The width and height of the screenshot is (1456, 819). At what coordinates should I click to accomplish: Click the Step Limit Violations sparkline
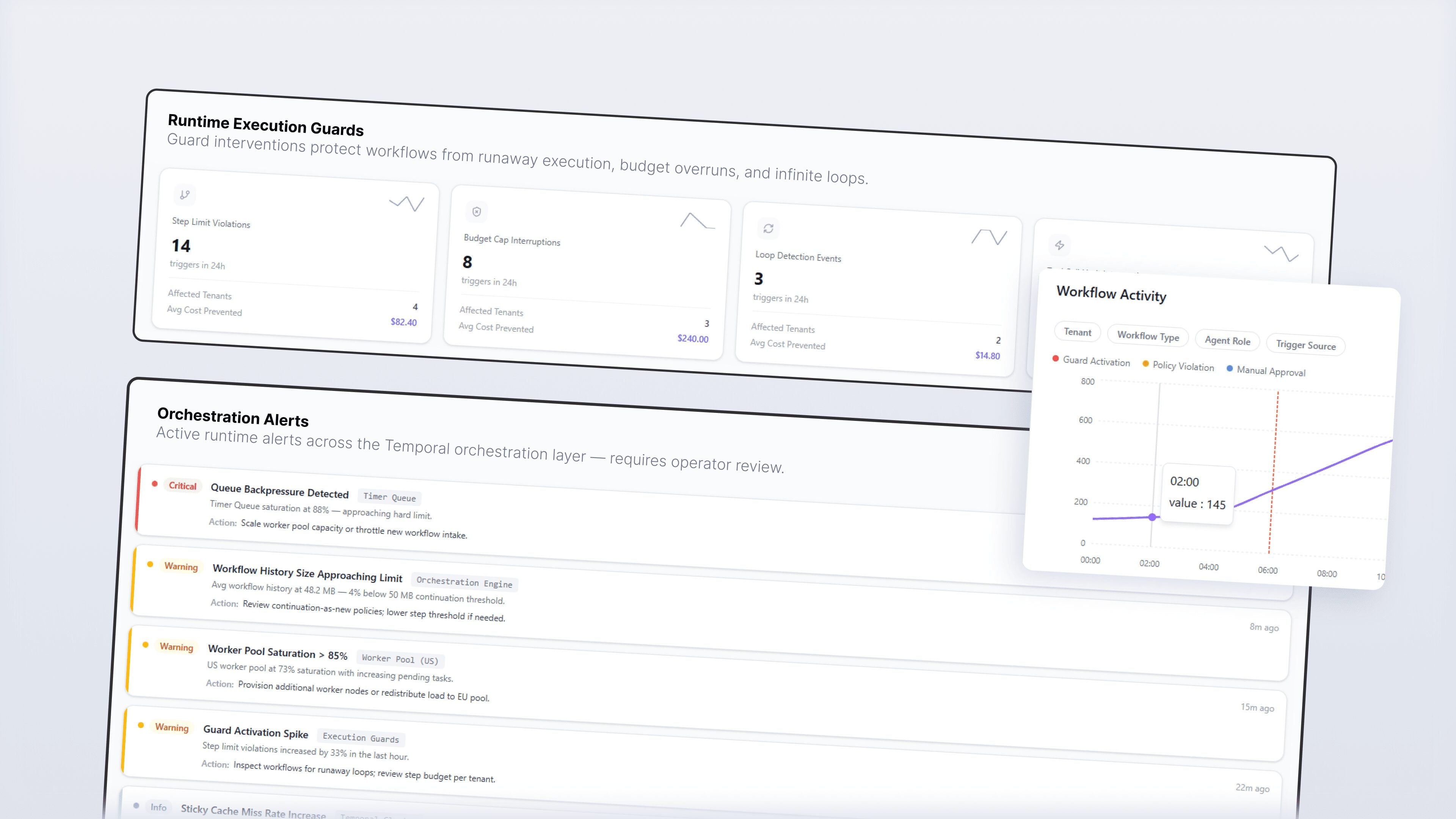407,204
